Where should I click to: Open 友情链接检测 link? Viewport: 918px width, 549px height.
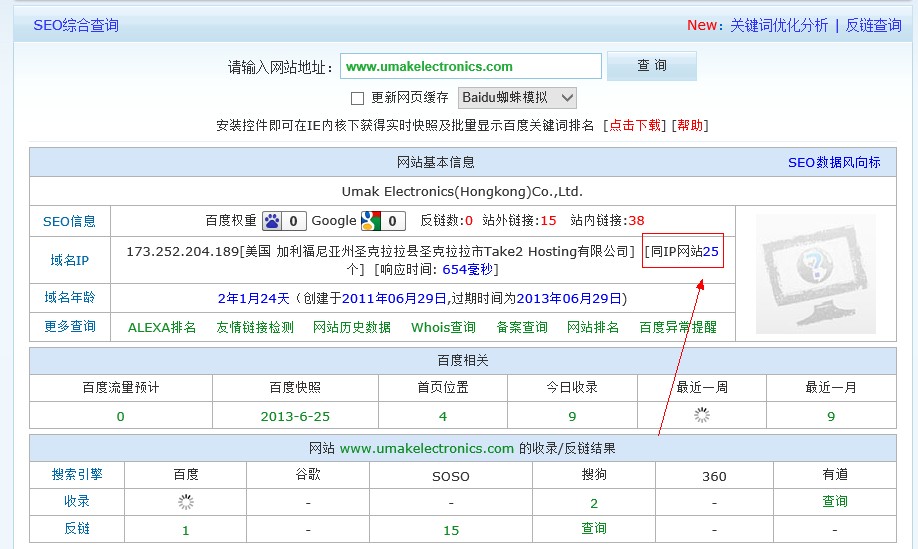point(255,327)
